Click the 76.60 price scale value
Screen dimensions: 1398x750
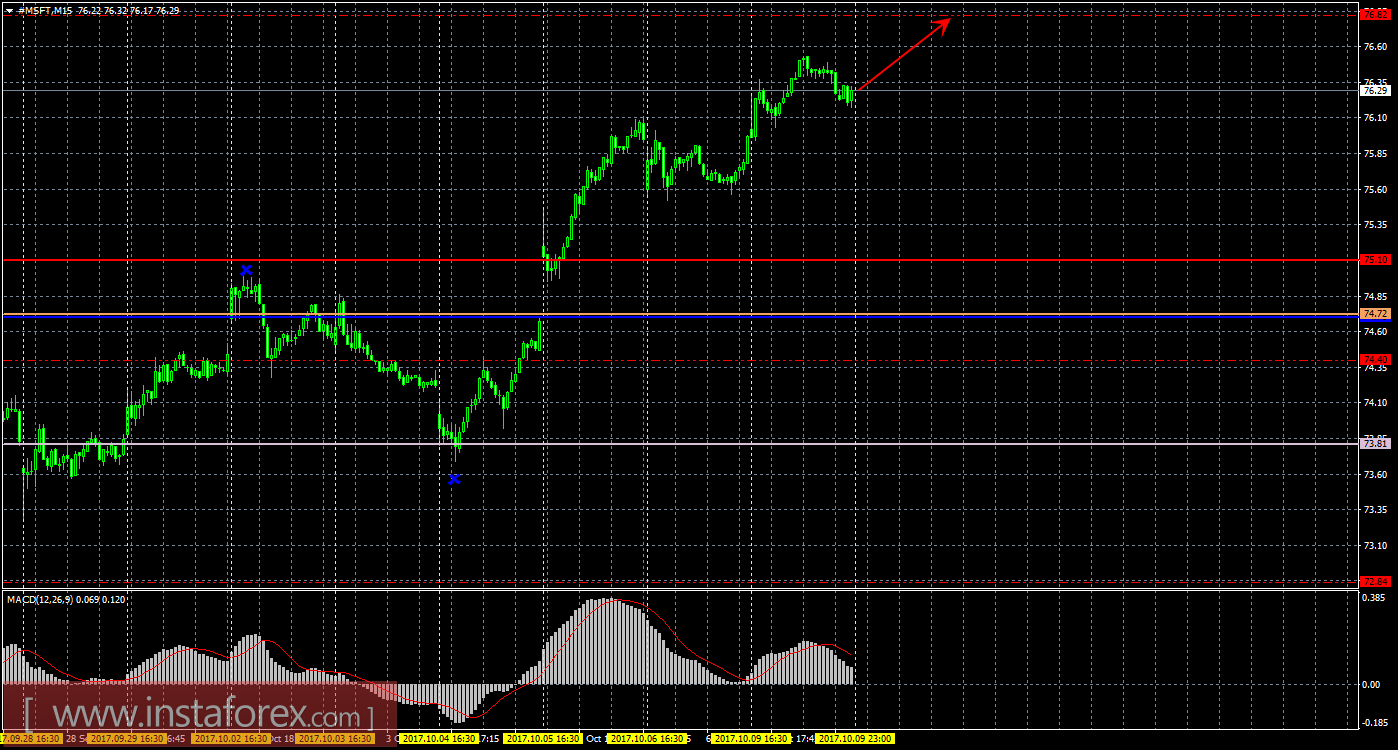pyautogui.click(x=1374, y=46)
